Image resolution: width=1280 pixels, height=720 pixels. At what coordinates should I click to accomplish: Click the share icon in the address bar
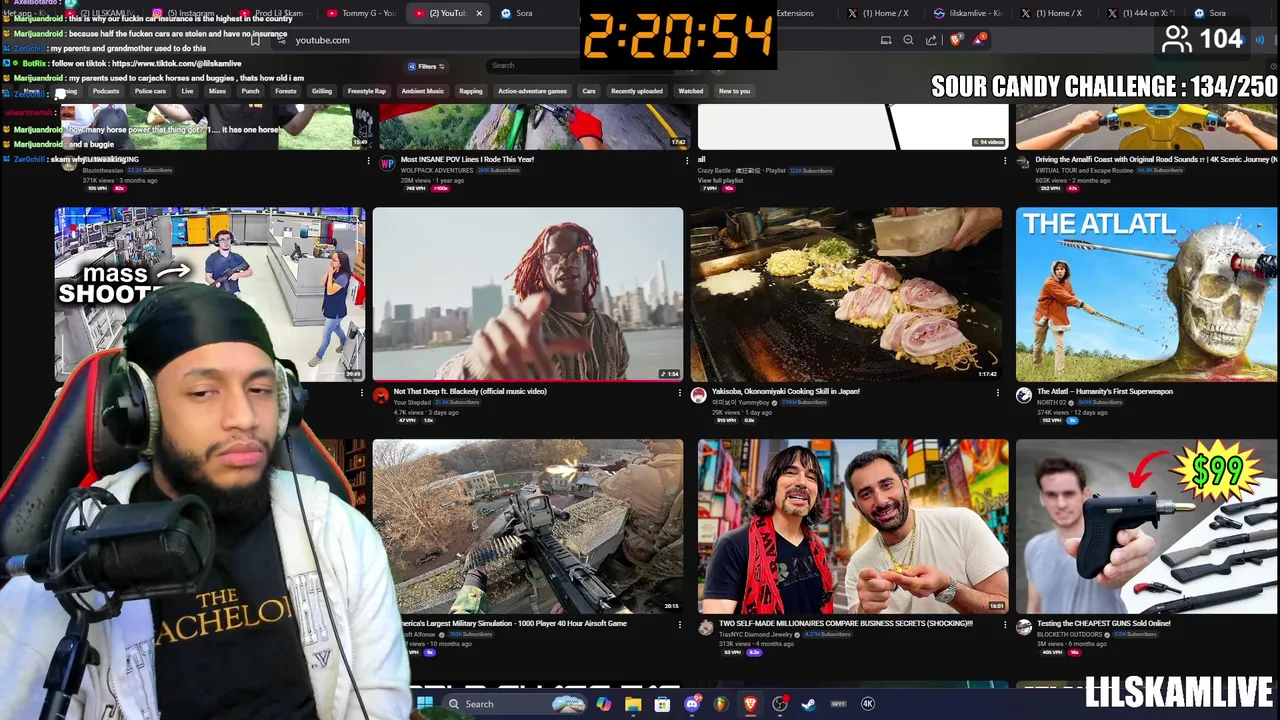[931, 40]
